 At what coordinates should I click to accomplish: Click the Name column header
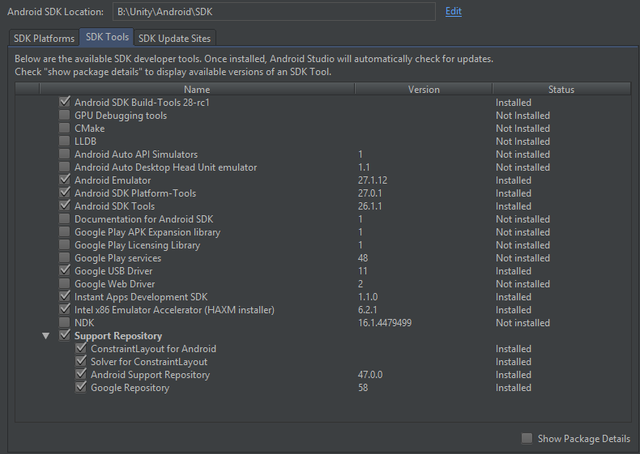pyautogui.click(x=197, y=89)
